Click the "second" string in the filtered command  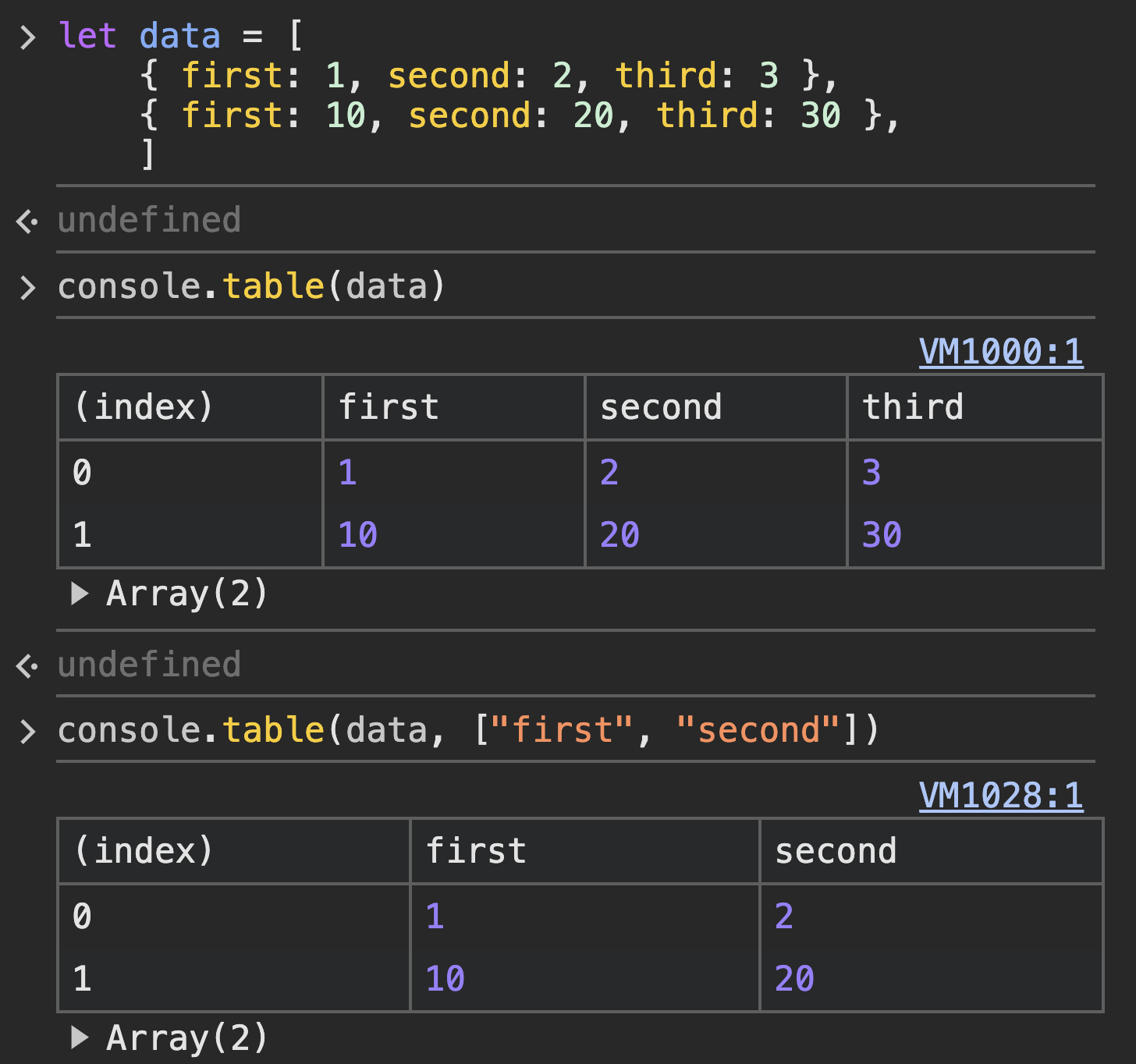[x=758, y=731]
